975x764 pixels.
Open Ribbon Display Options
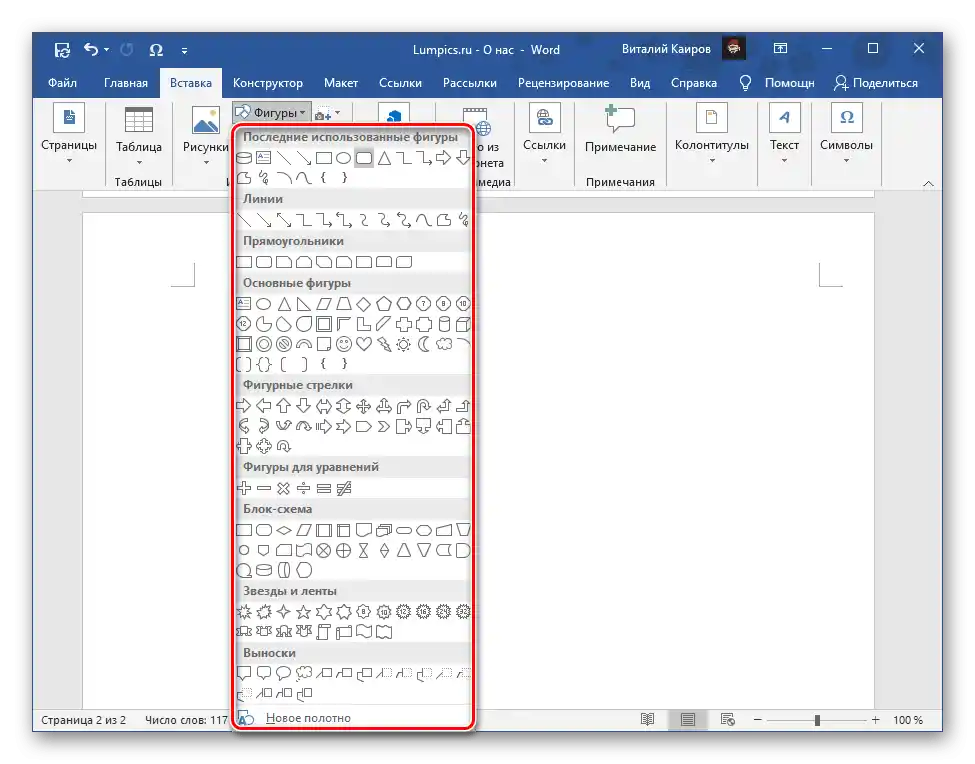click(x=780, y=48)
